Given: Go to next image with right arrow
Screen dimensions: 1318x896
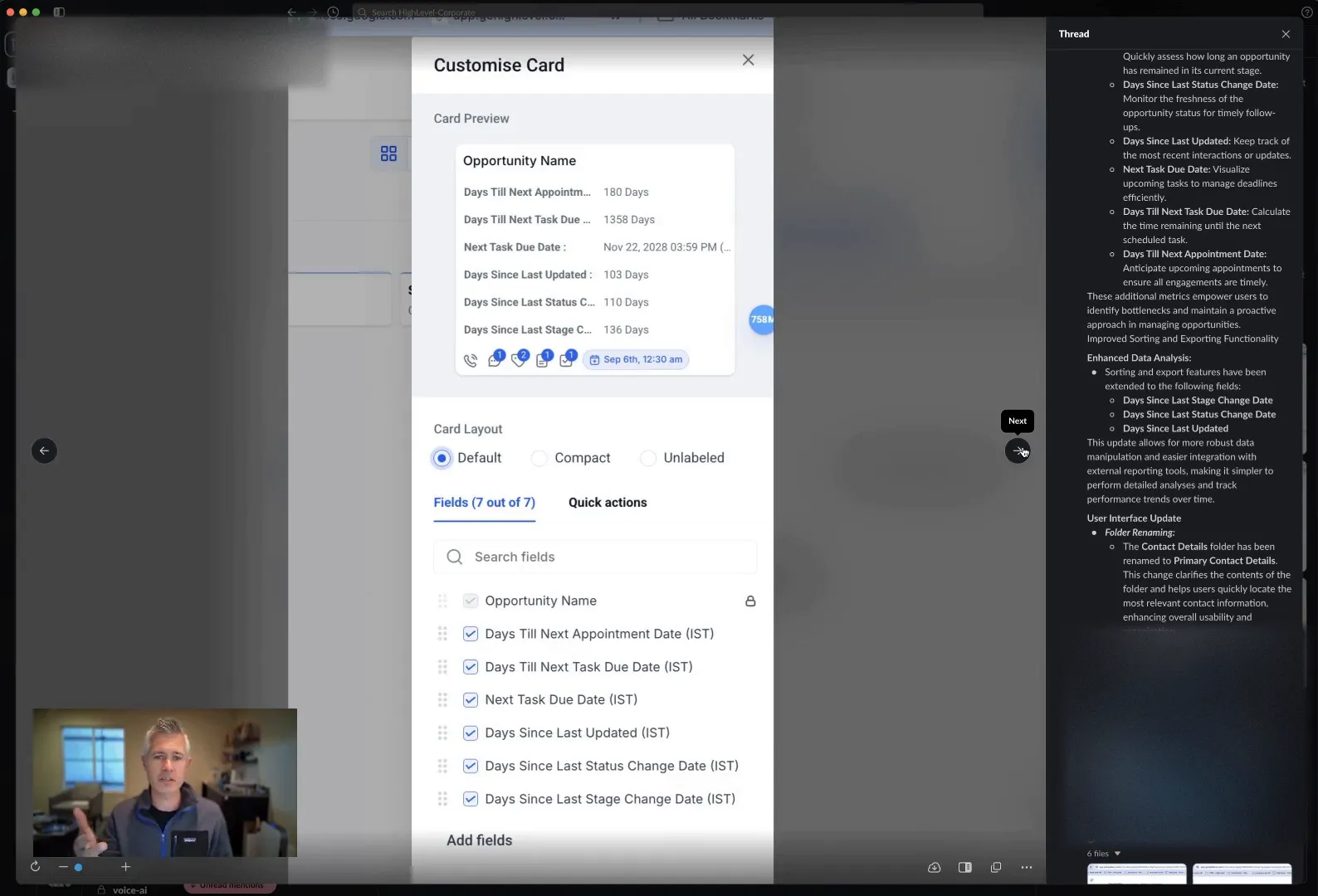Looking at the screenshot, I should pyautogui.click(x=1018, y=450).
